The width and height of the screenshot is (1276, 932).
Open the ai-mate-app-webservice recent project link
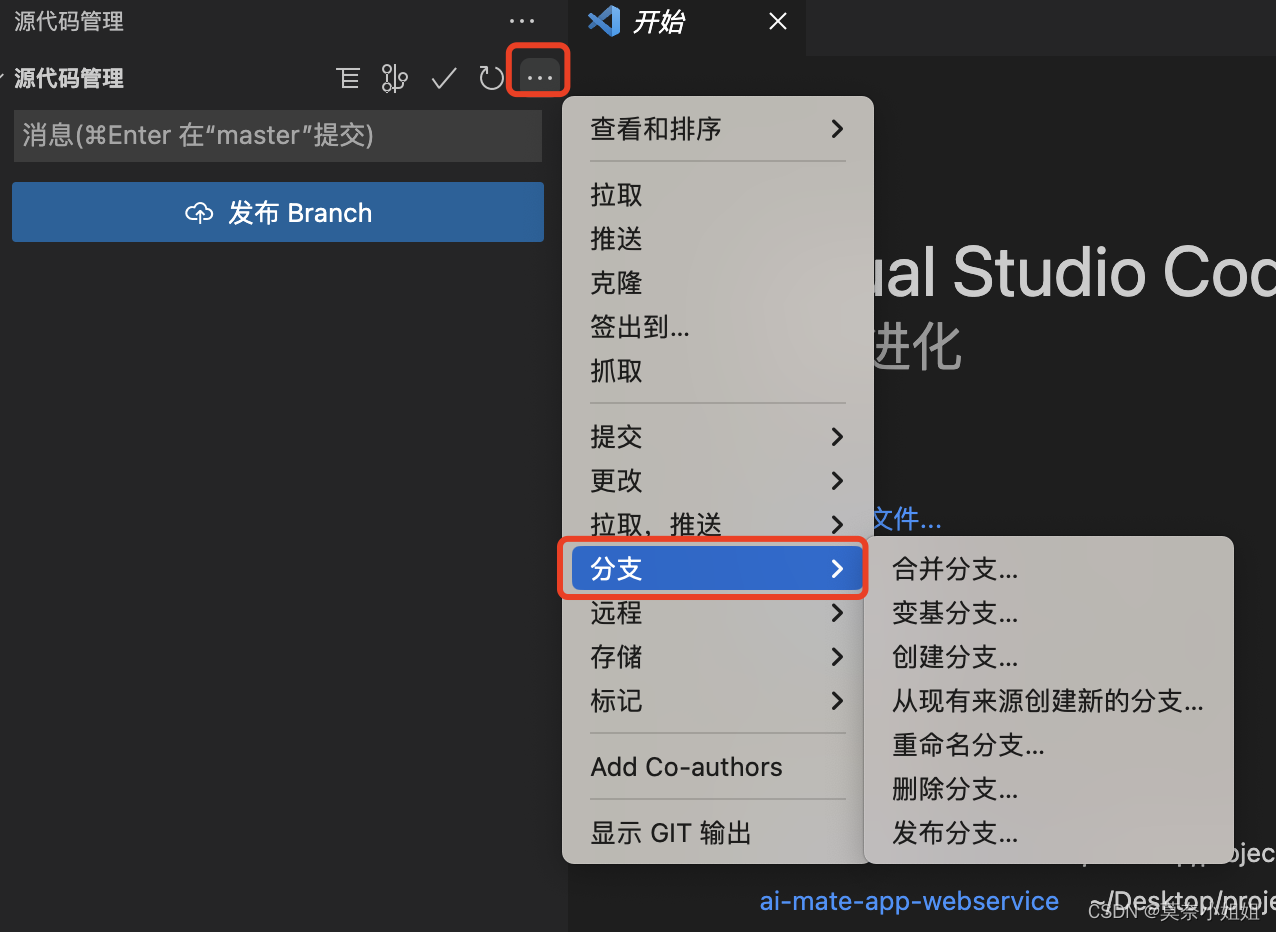909,901
